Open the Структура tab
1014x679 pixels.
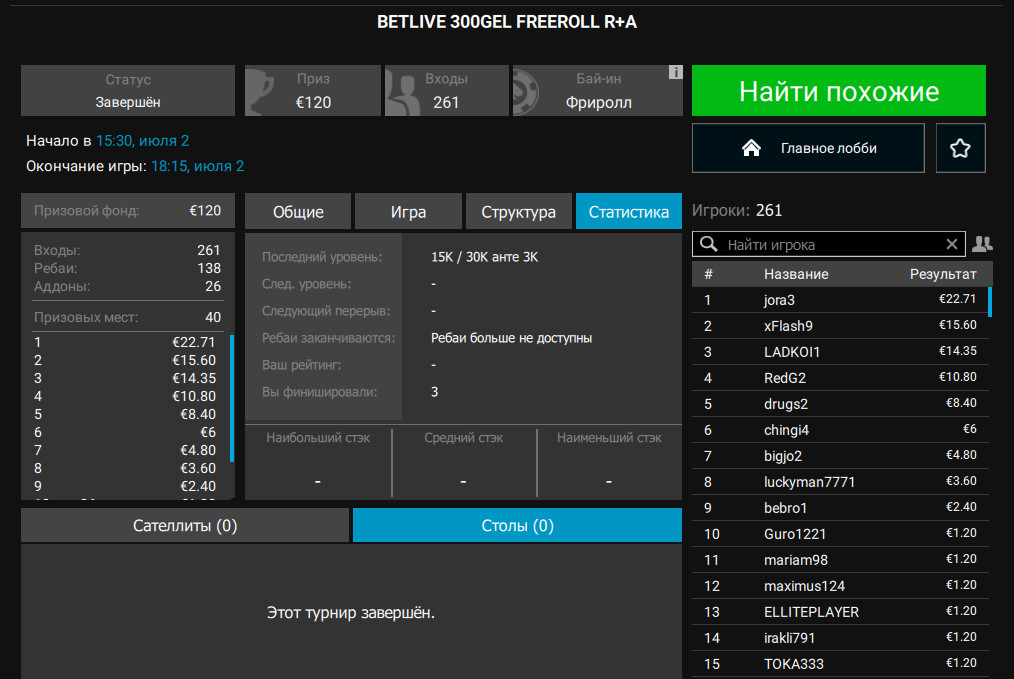tap(518, 212)
